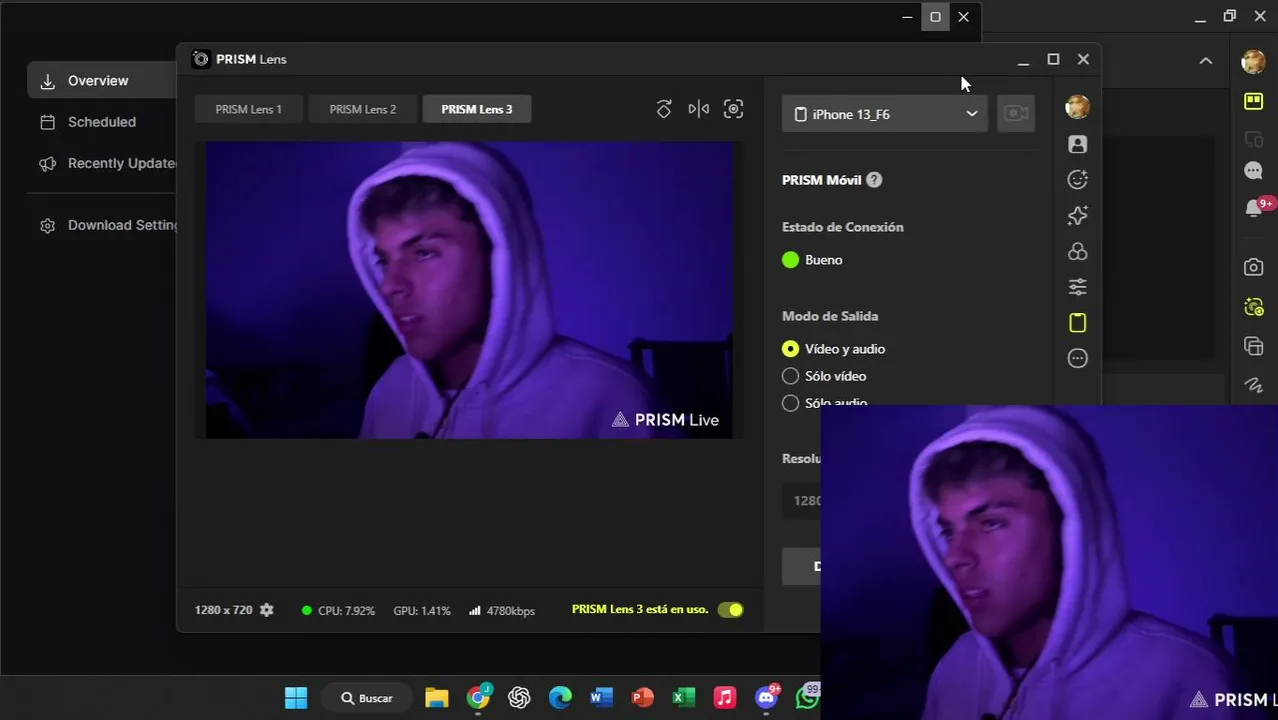Open File Explorer from the taskbar
Image resolution: width=1278 pixels, height=720 pixels.
[437, 698]
